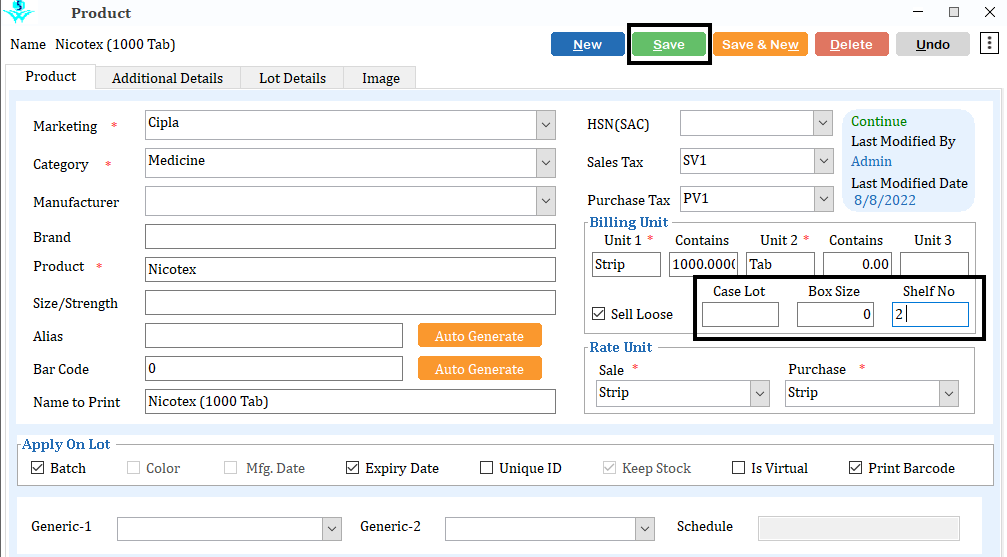Auto Generate the Bar Code
This screenshot has width=1007, height=557.
[x=480, y=369]
